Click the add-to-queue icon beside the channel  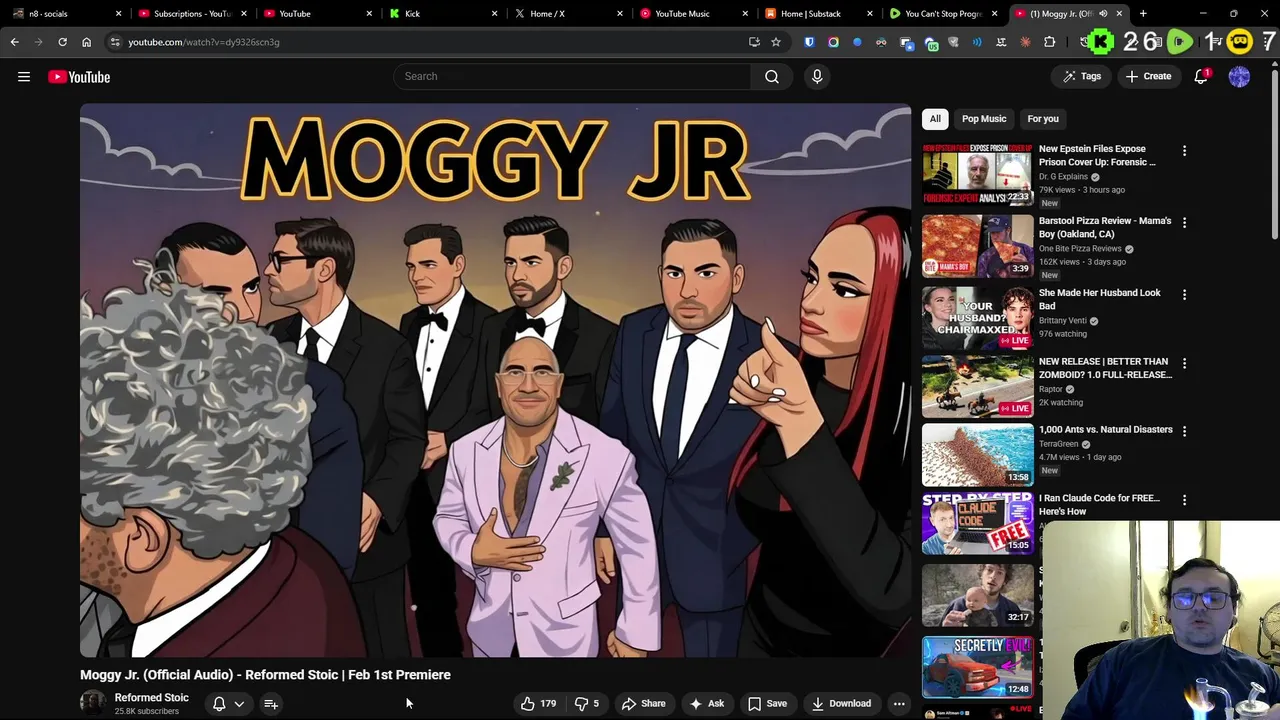(270, 704)
